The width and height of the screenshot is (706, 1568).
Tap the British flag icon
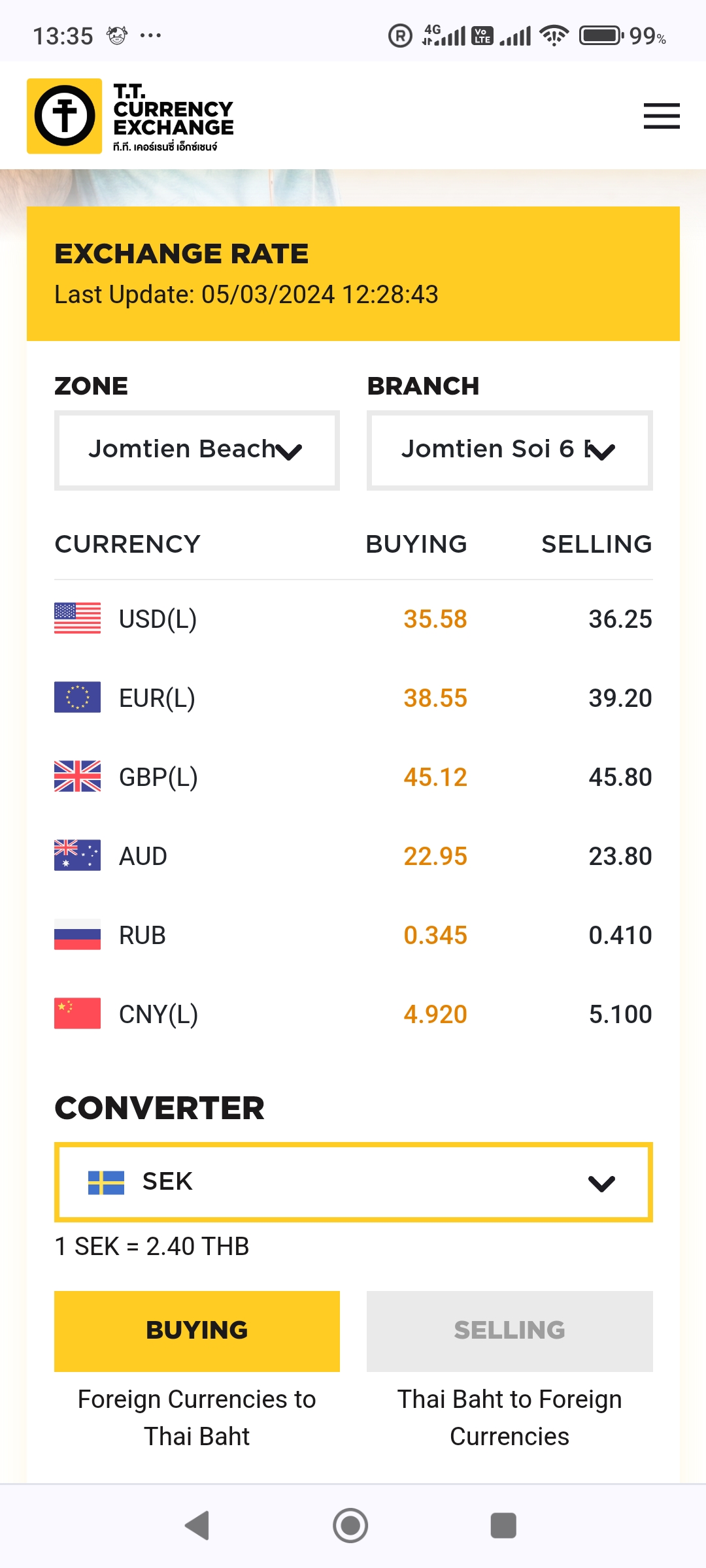click(77, 776)
